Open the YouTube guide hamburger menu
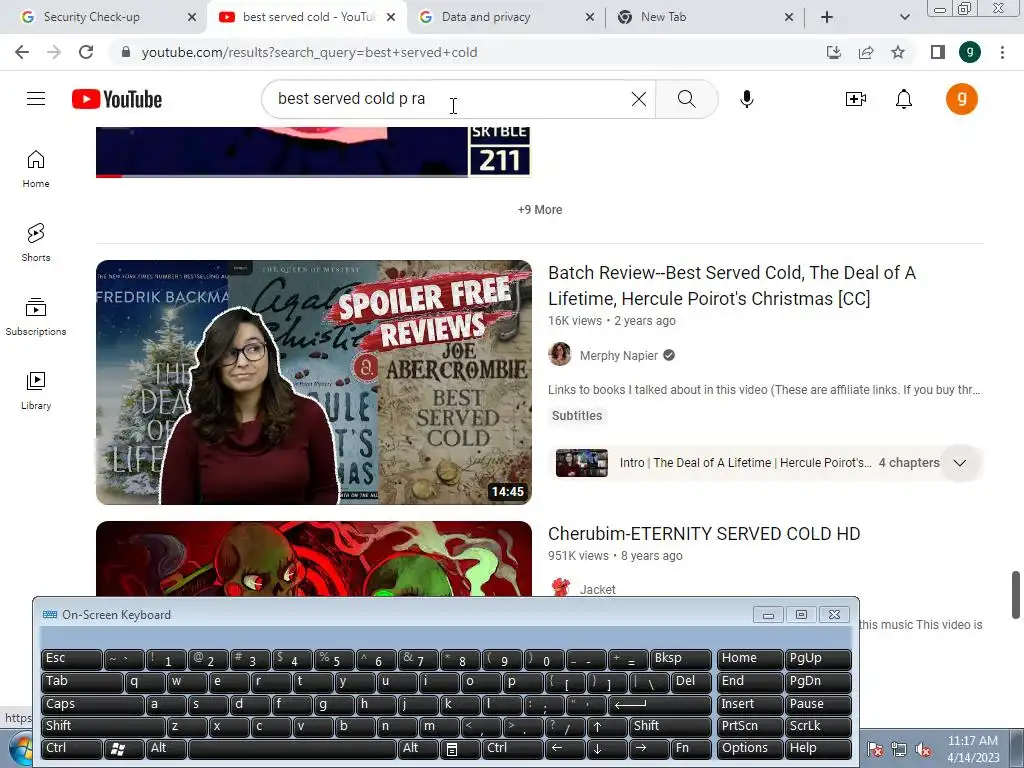Screen dimensions: 1024x768 pos(36,99)
